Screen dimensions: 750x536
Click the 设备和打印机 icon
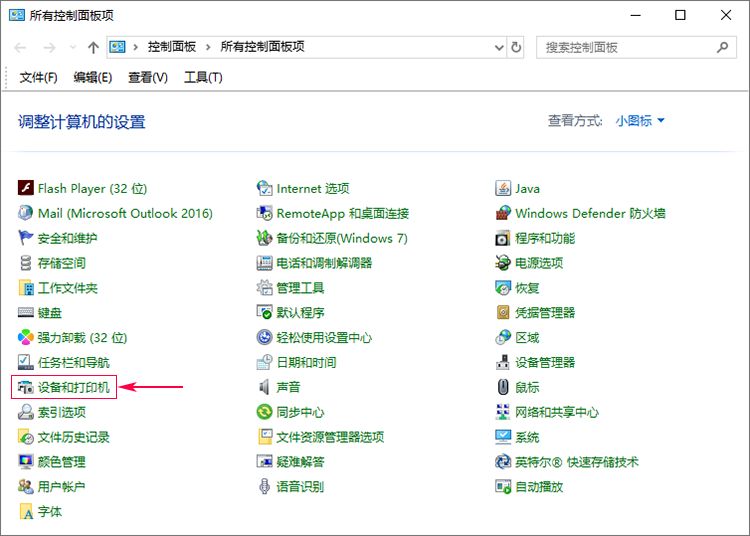tap(25, 387)
